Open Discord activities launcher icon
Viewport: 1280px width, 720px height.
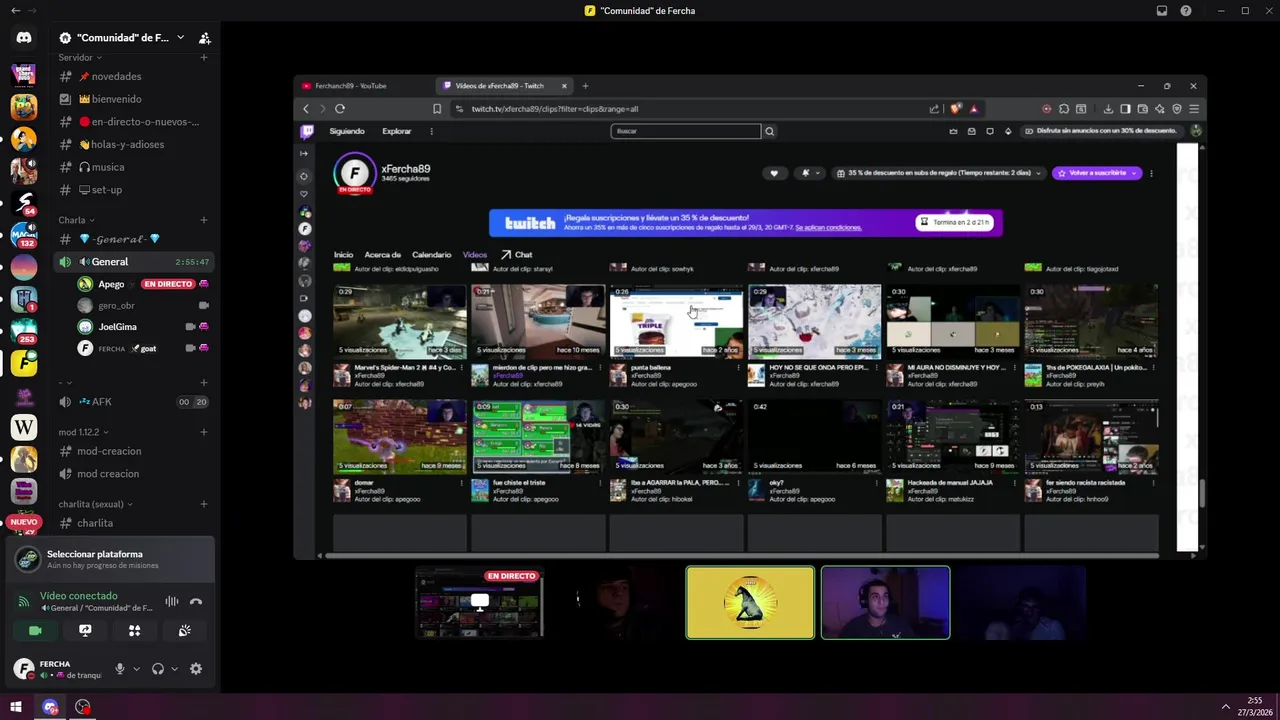(134, 630)
